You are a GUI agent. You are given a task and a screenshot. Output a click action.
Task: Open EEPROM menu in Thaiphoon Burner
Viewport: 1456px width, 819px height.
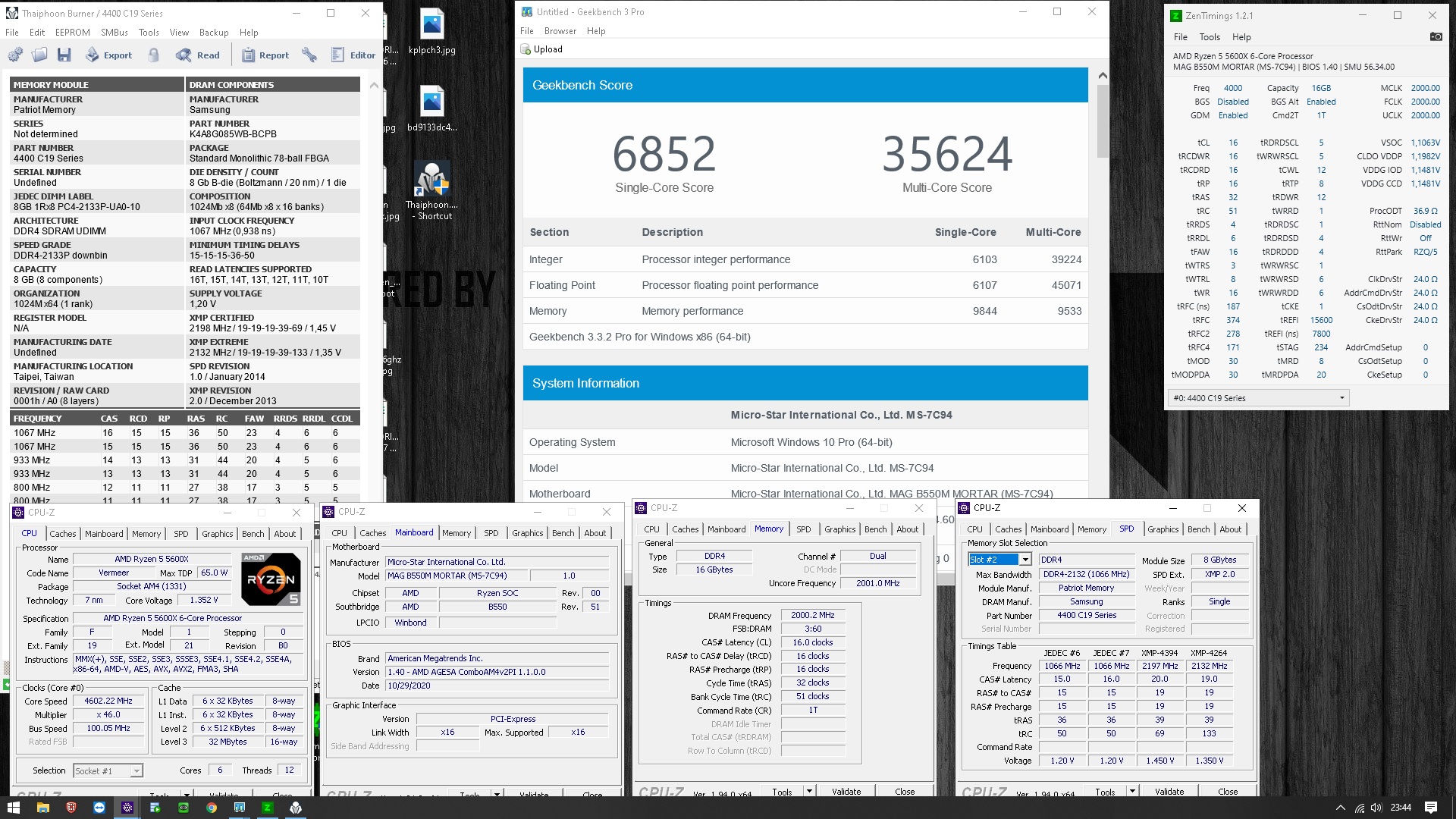click(72, 33)
